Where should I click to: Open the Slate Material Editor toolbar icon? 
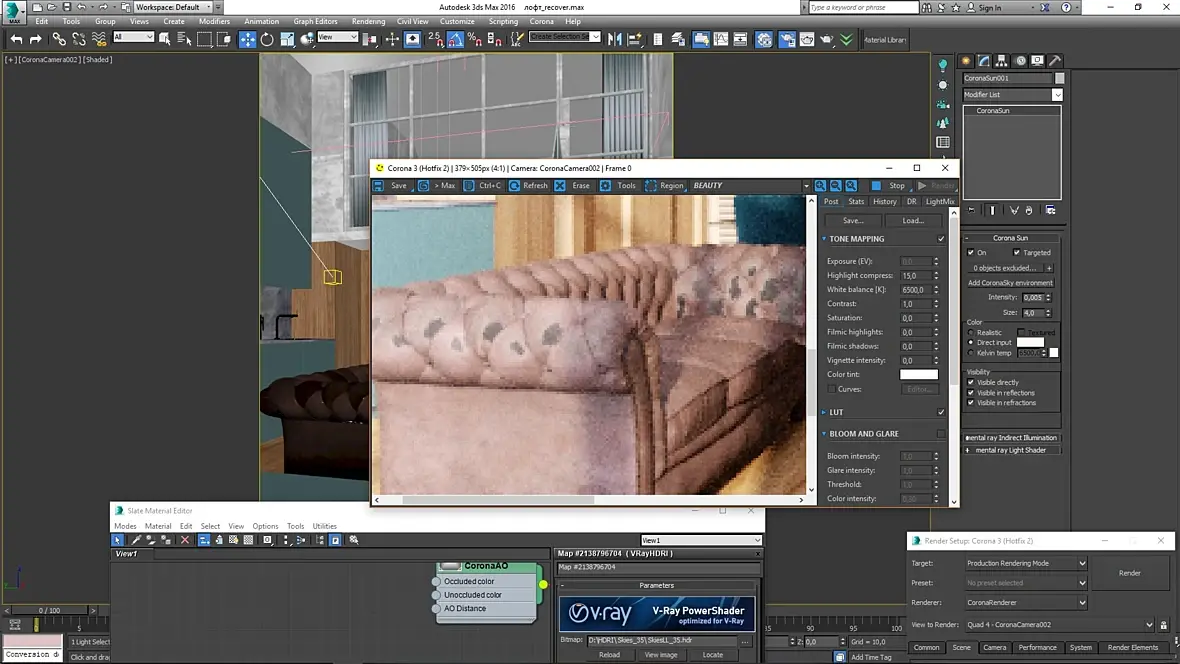(764, 39)
